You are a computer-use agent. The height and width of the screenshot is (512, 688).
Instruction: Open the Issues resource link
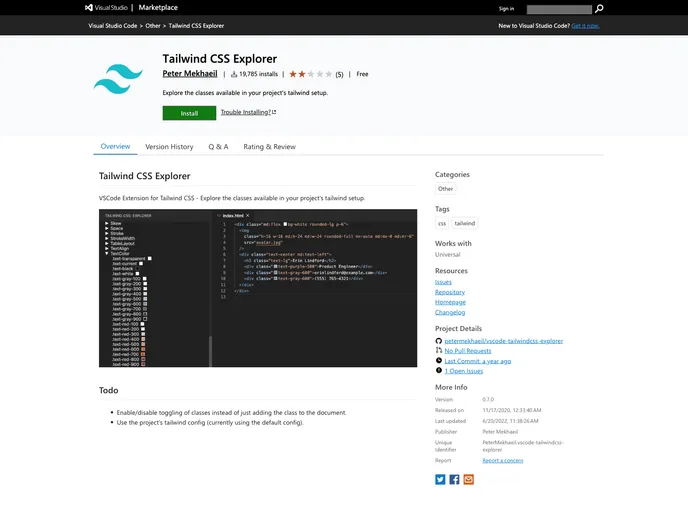tap(443, 282)
